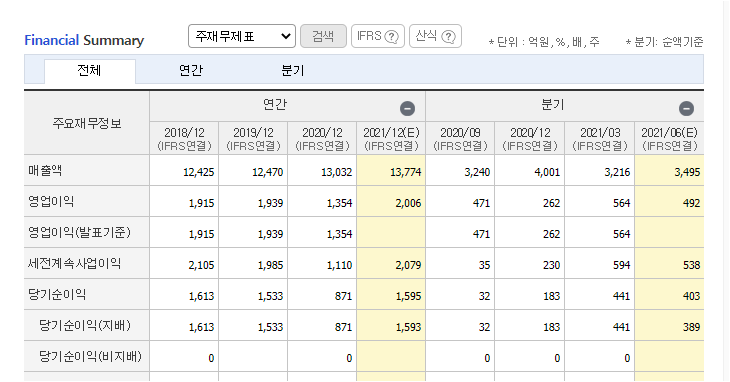Select the 2018/12 annual column header
730x382 pixels.
[184, 139]
